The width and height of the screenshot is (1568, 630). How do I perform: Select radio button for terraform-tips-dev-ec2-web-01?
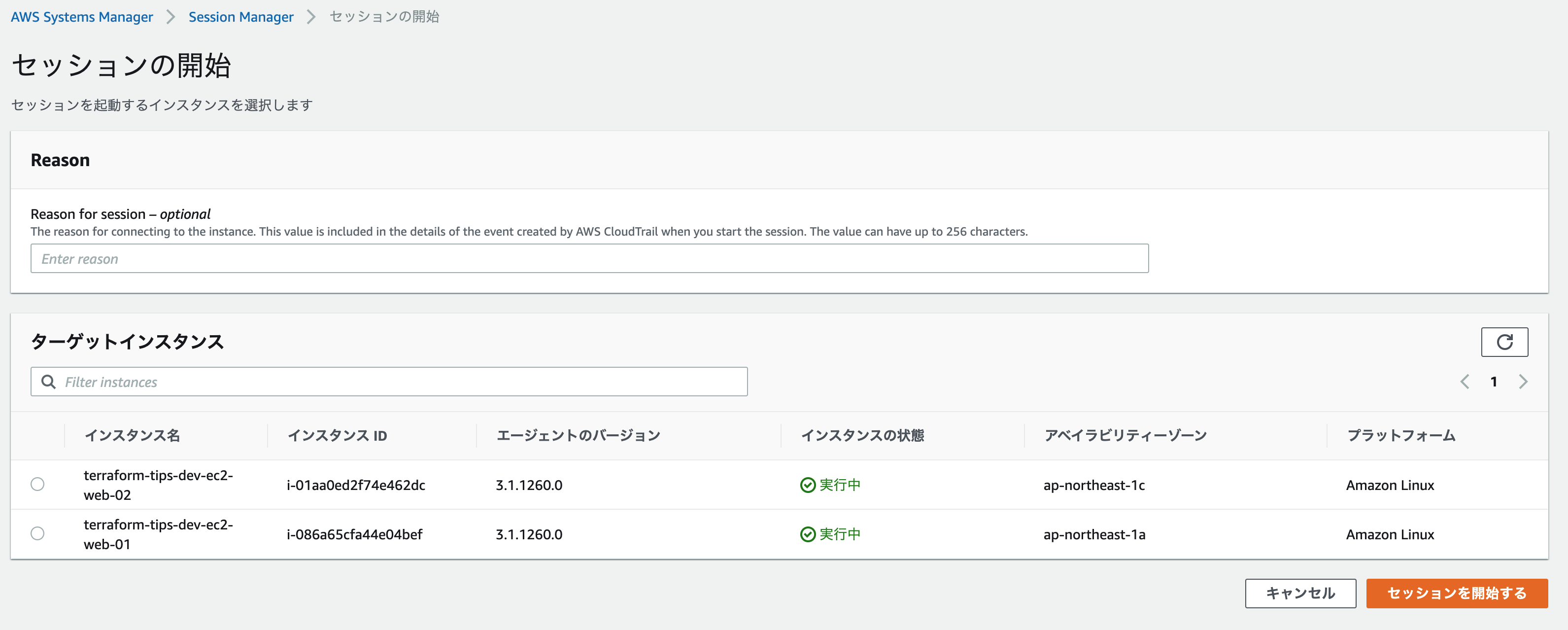coord(38,534)
